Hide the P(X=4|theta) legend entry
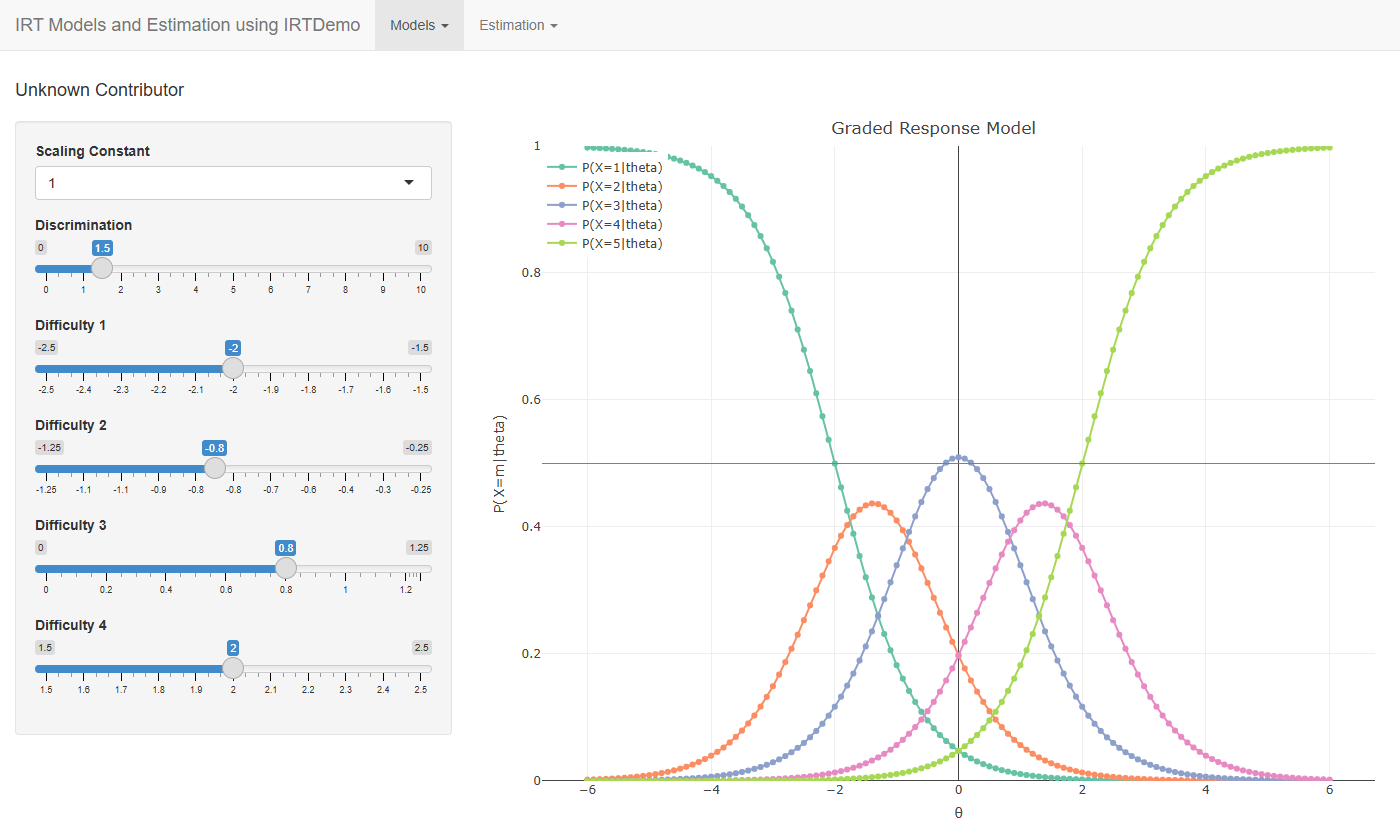Image resolution: width=1400 pixels, height=821 pixels. [605, 225]
